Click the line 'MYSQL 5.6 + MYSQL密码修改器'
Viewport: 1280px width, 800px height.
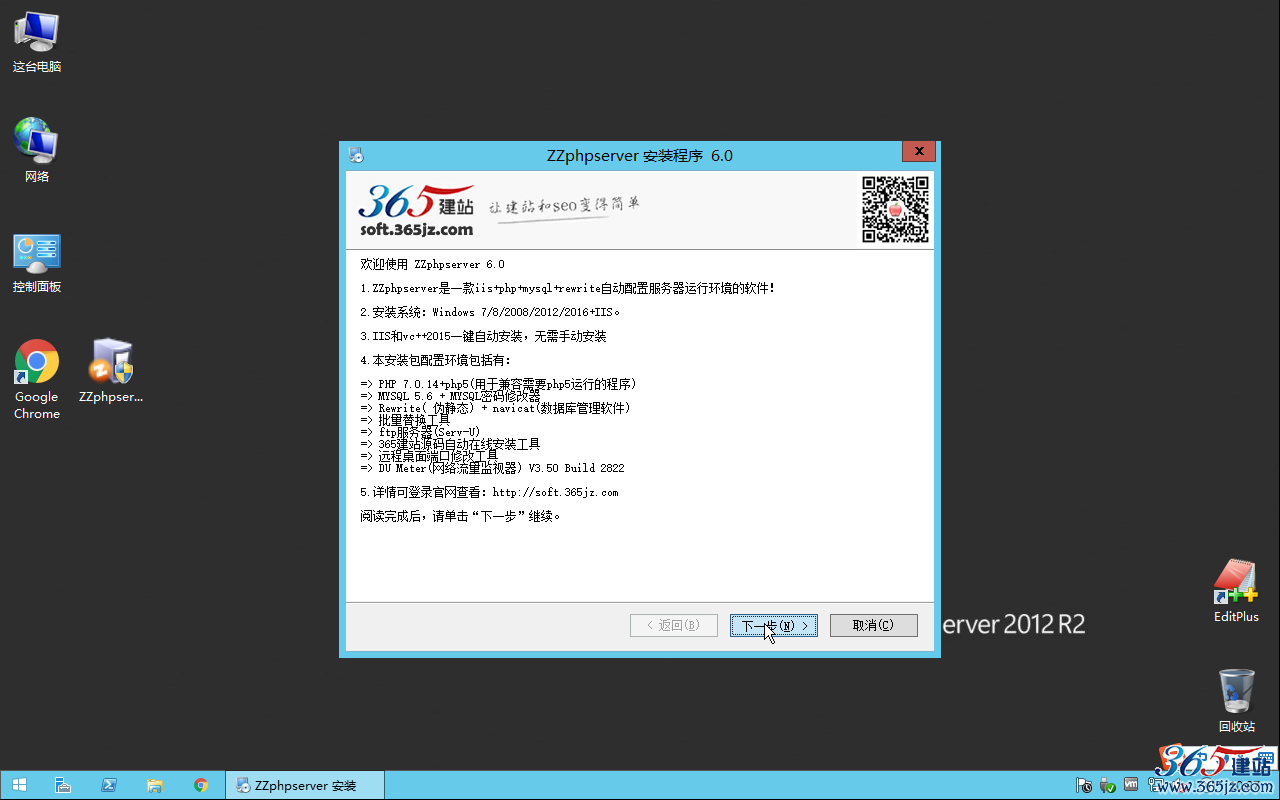click(x=450, y=397)
